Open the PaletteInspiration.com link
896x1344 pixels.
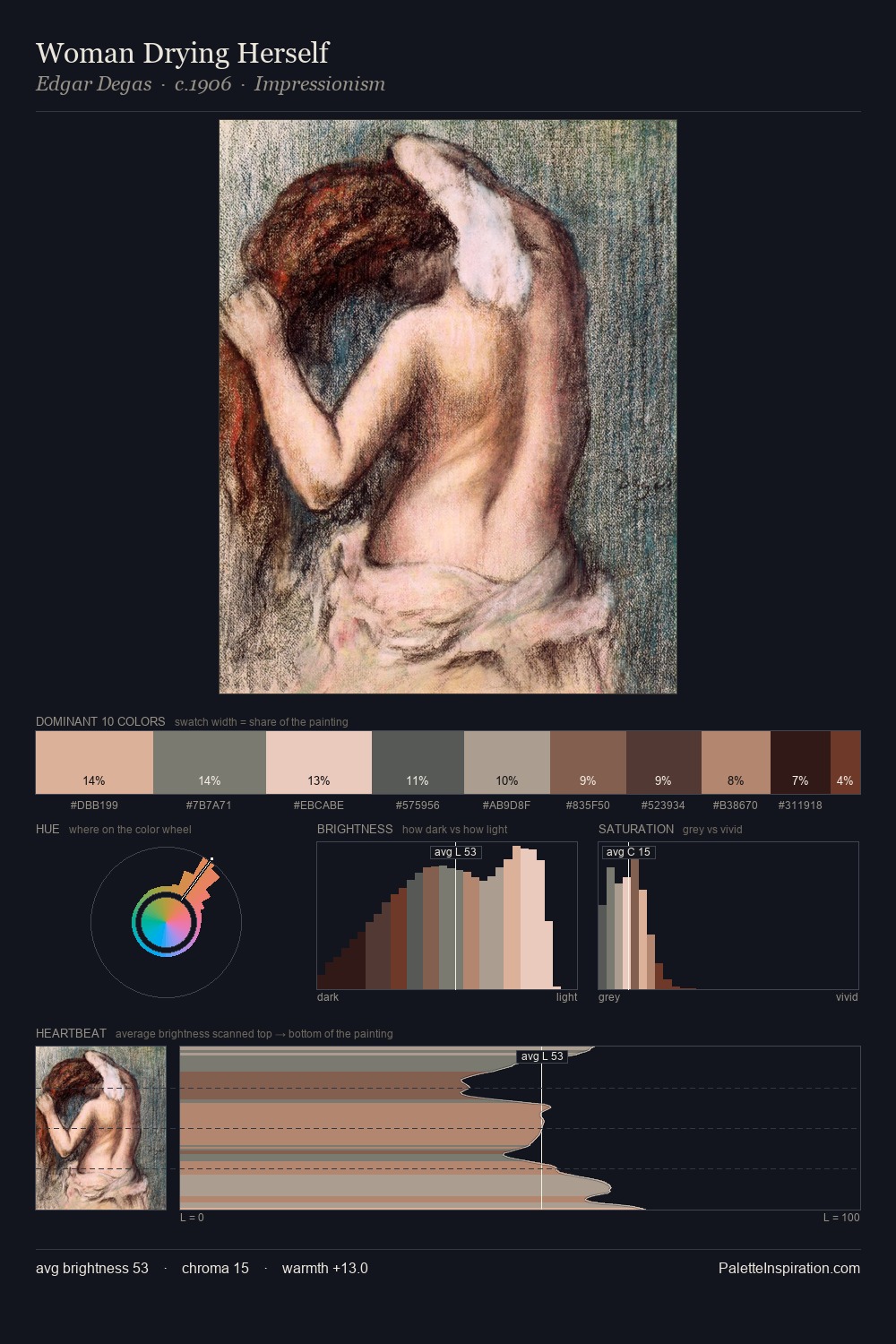coord(789,1269)
